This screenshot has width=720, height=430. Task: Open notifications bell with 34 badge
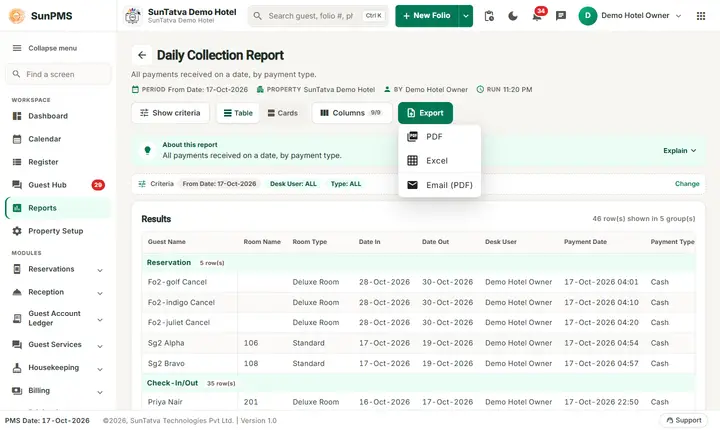click(x=537, y=16)
